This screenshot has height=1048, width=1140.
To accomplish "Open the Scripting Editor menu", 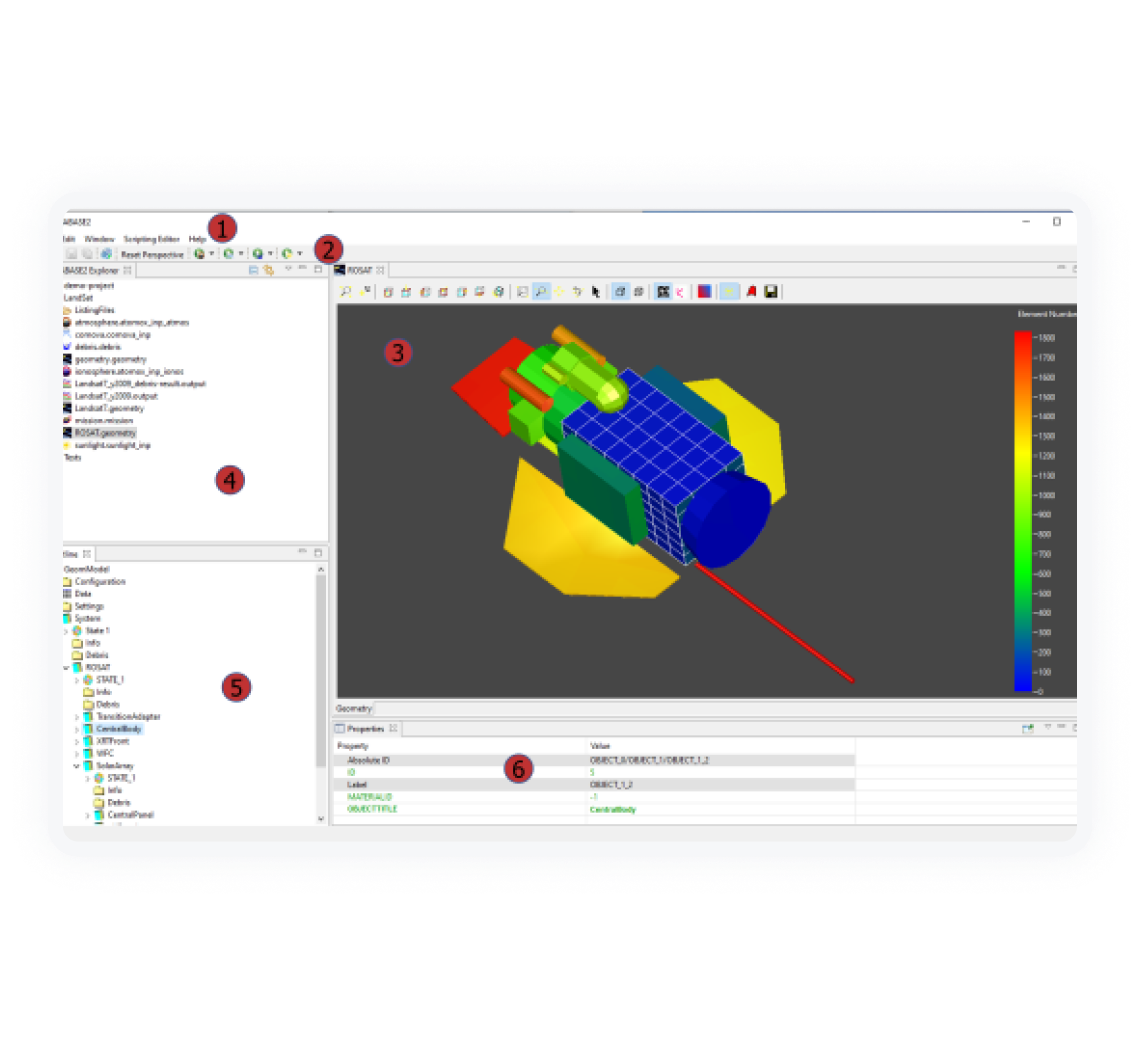I will 151,239.
